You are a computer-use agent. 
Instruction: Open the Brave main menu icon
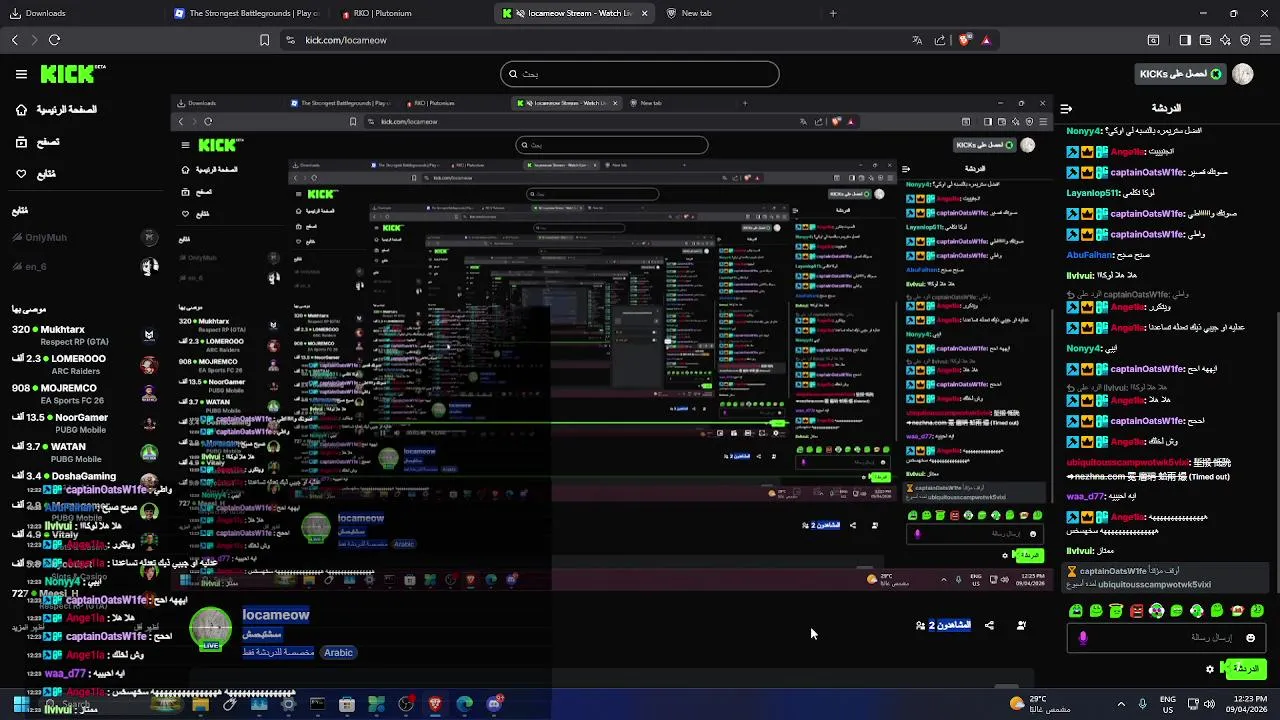[x=1266, y=40]
